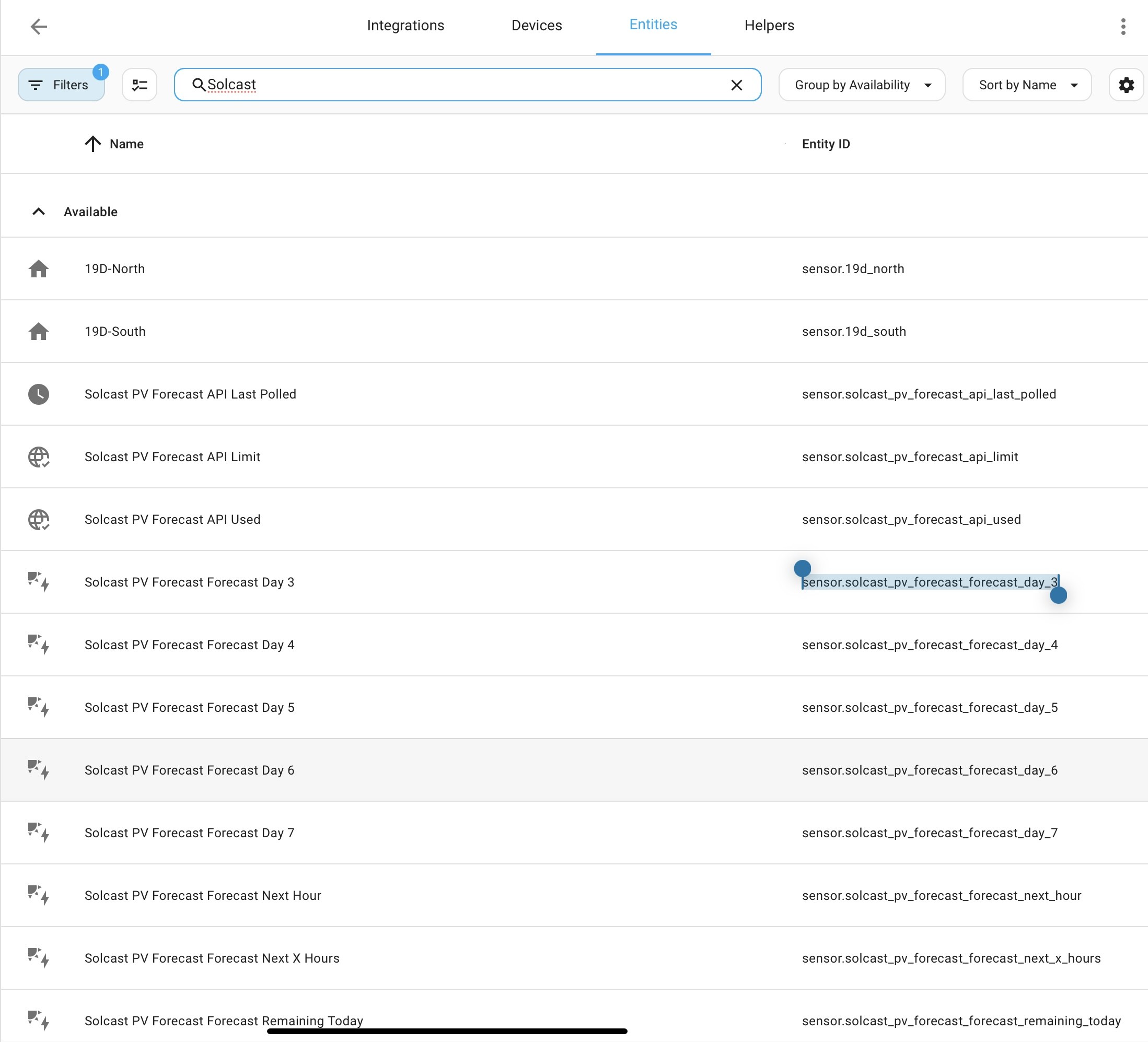Screen dimensions: 1148x1042
Task: Open Solcast PV Forecast Forecast Day 5
Action: tap(190, 707)
